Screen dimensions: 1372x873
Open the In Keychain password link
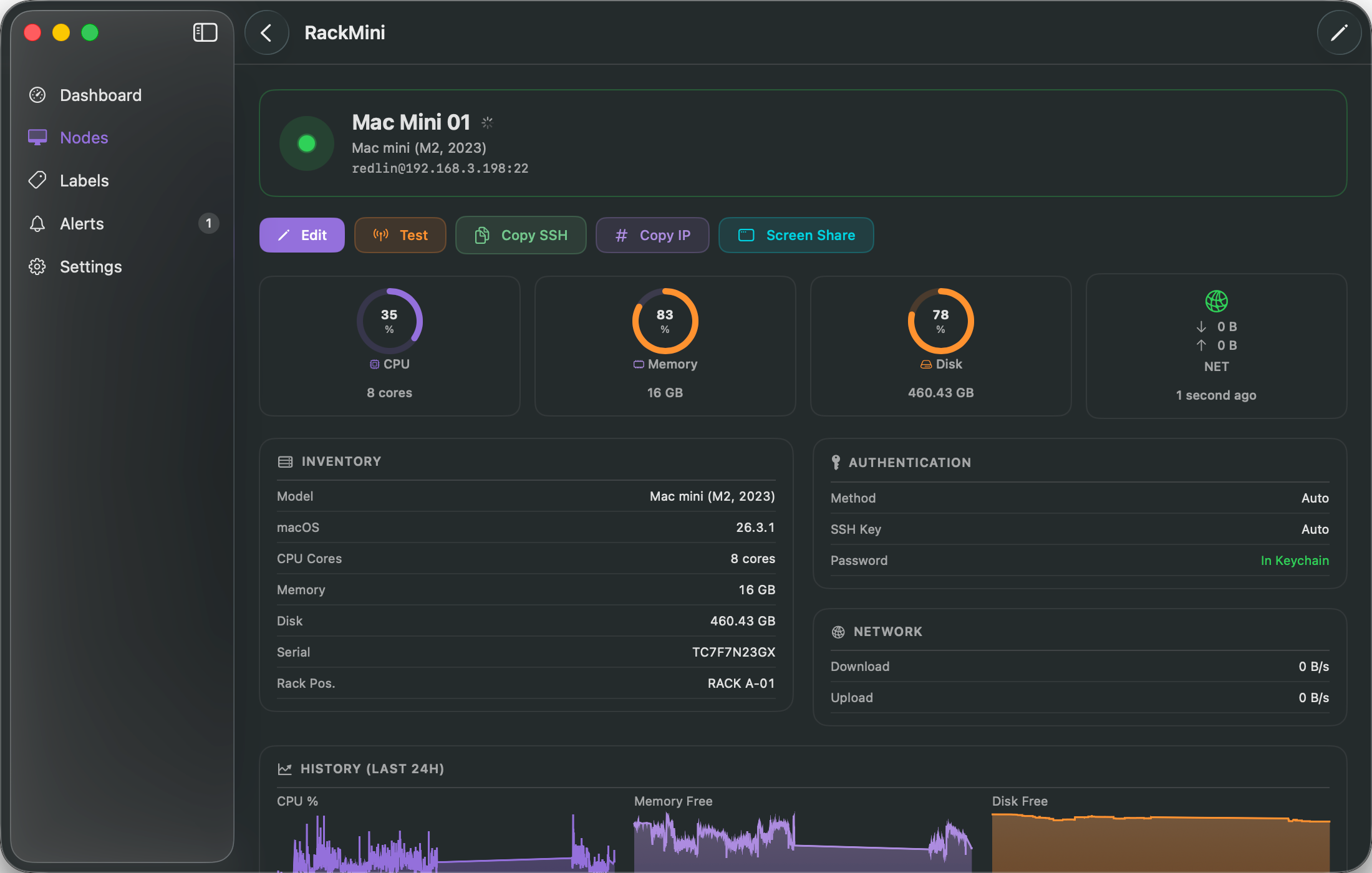click(x=1295, y=560)
